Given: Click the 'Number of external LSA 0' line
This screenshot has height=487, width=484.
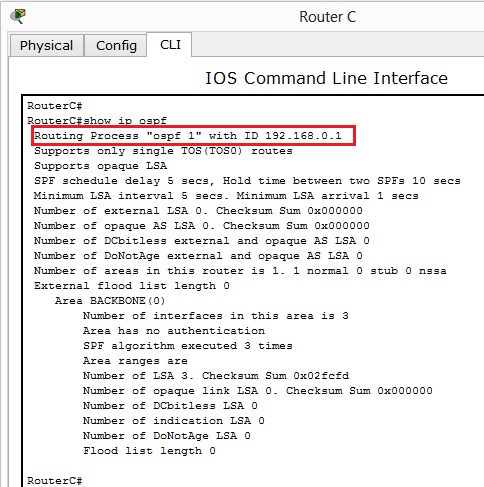Looking at the screenshot, I should (x=198, y=211).
